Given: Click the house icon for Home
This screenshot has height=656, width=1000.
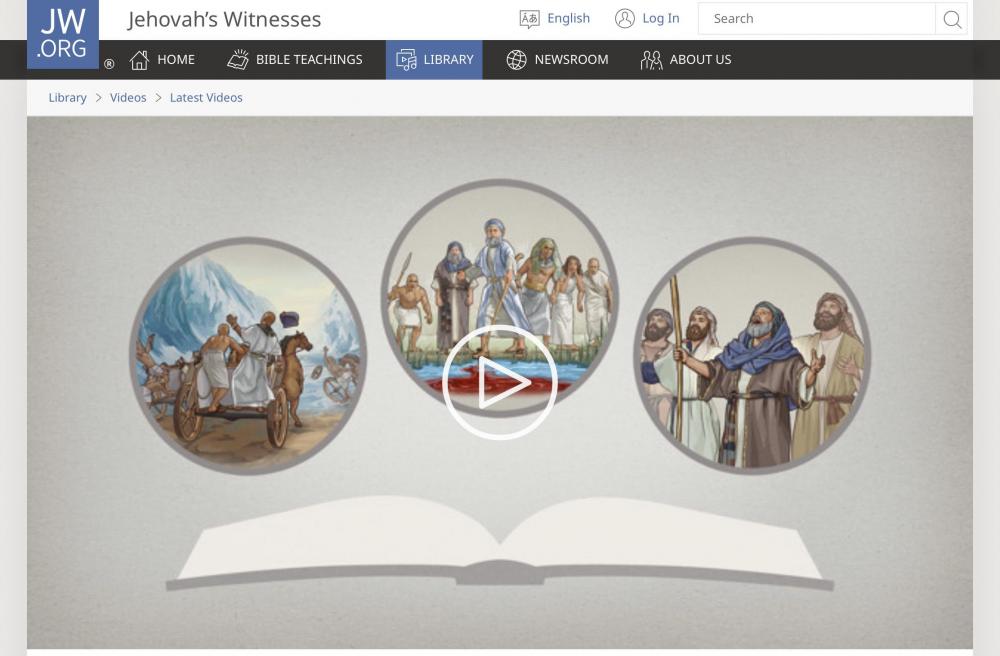Looking at the screenshot, I should pos(139,59).
